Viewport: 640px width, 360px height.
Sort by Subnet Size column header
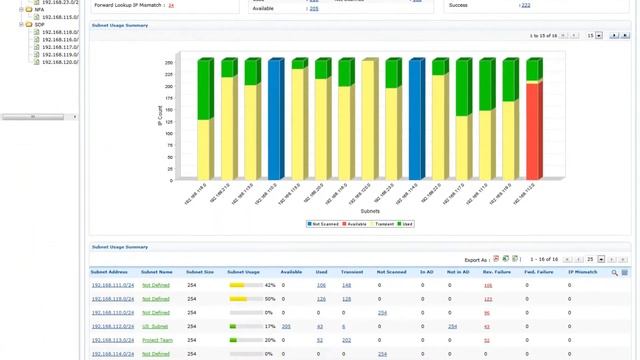[200, 272]
